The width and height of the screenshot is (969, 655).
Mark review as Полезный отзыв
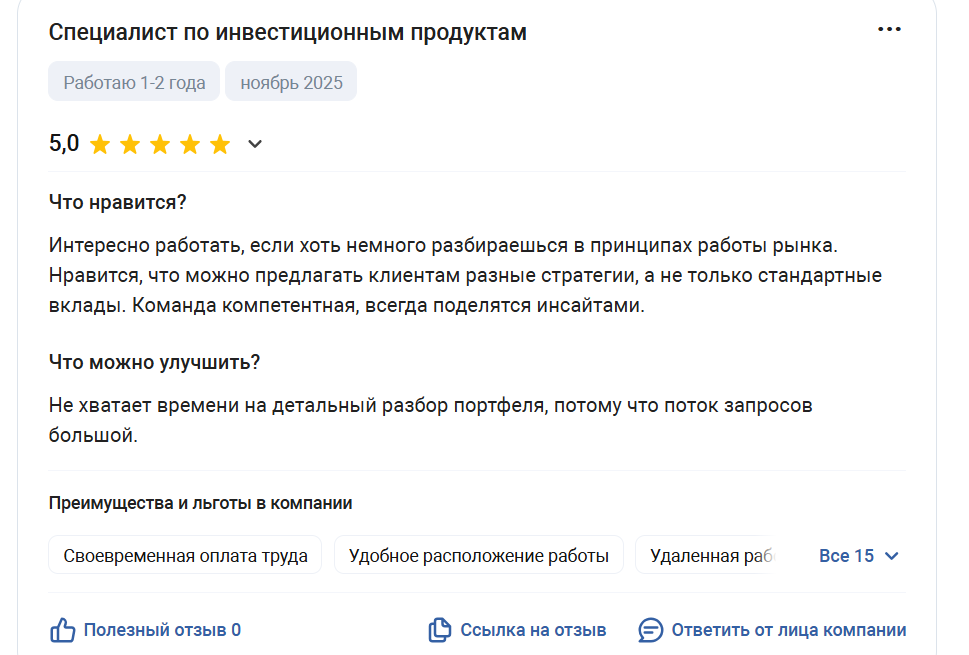pyautogui.click(x=162, y=630)
